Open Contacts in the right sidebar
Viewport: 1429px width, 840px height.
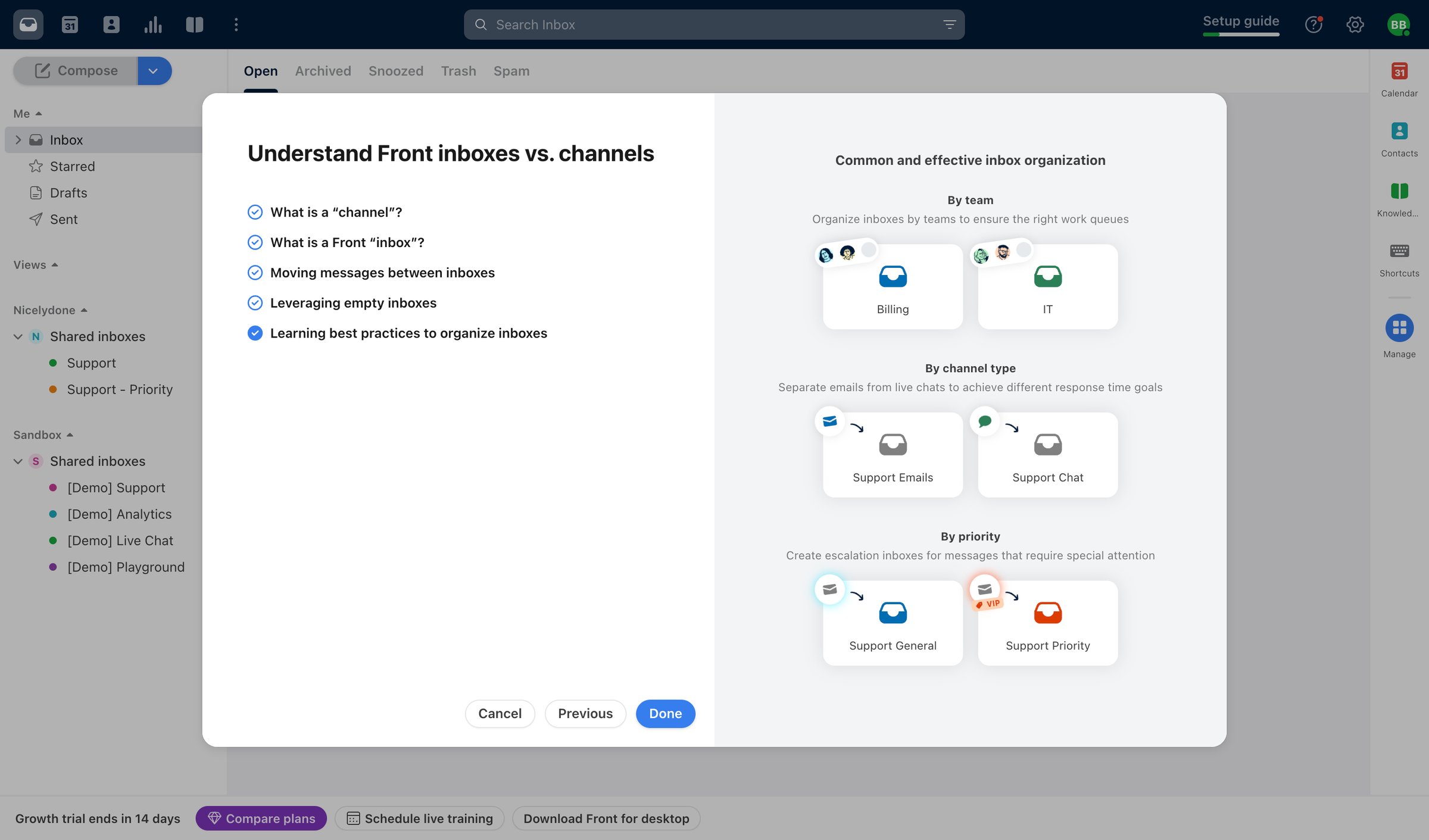pos(1399,139)
